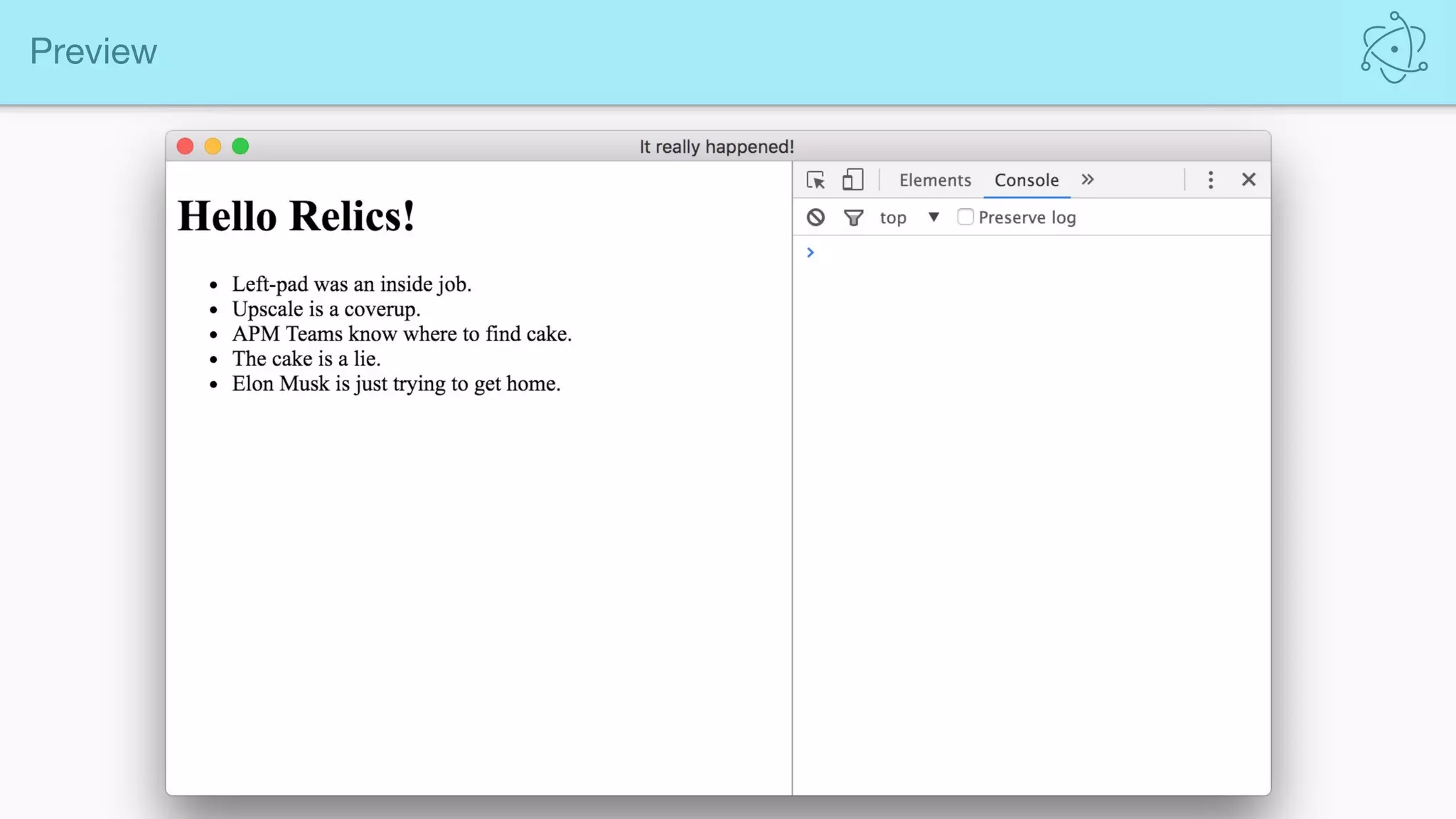Clear the console log icon
Image resolution: width=1456 pixels, height=819 pixels.
(815, 218)
